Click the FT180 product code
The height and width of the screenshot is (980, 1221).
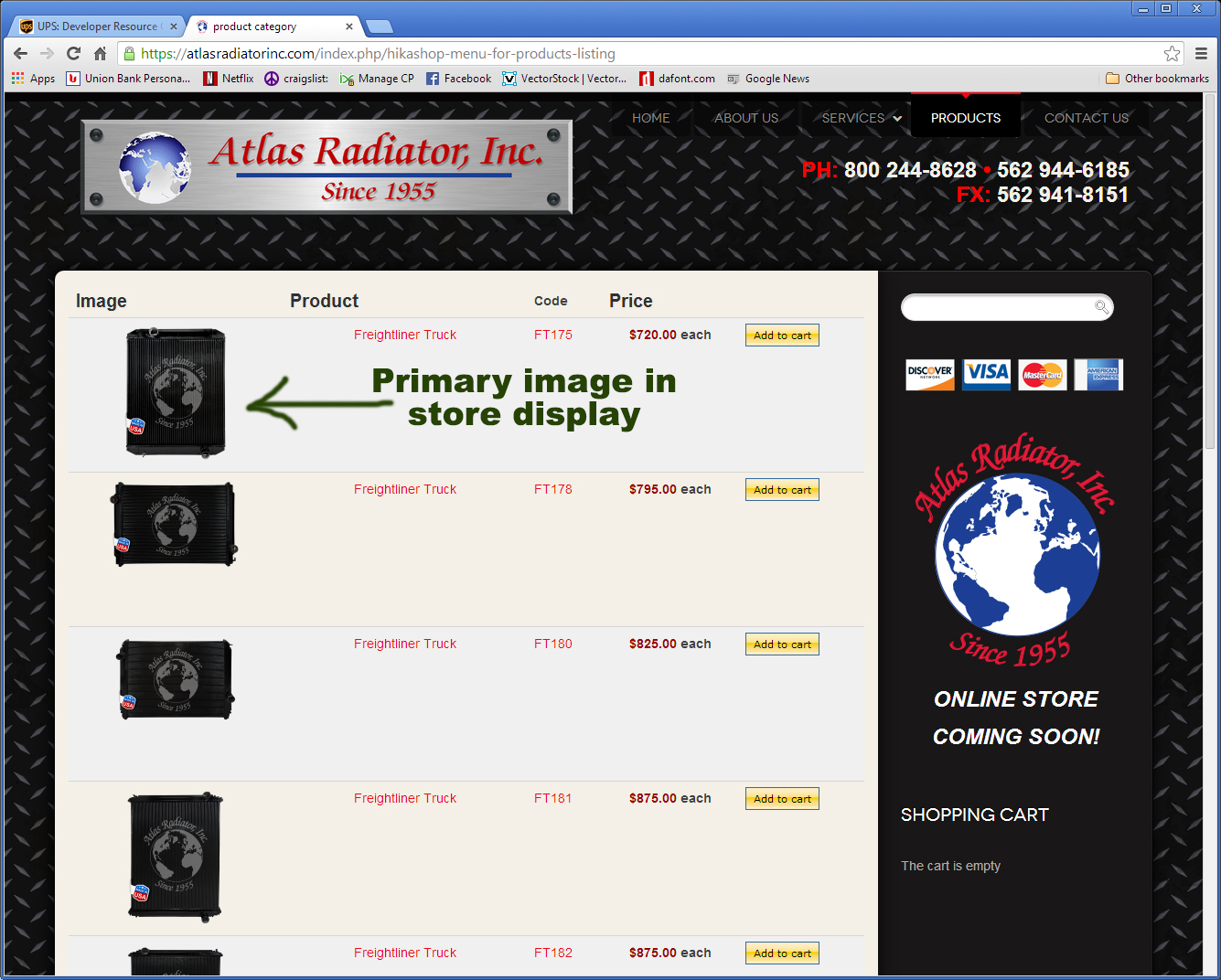coord(553,644)
